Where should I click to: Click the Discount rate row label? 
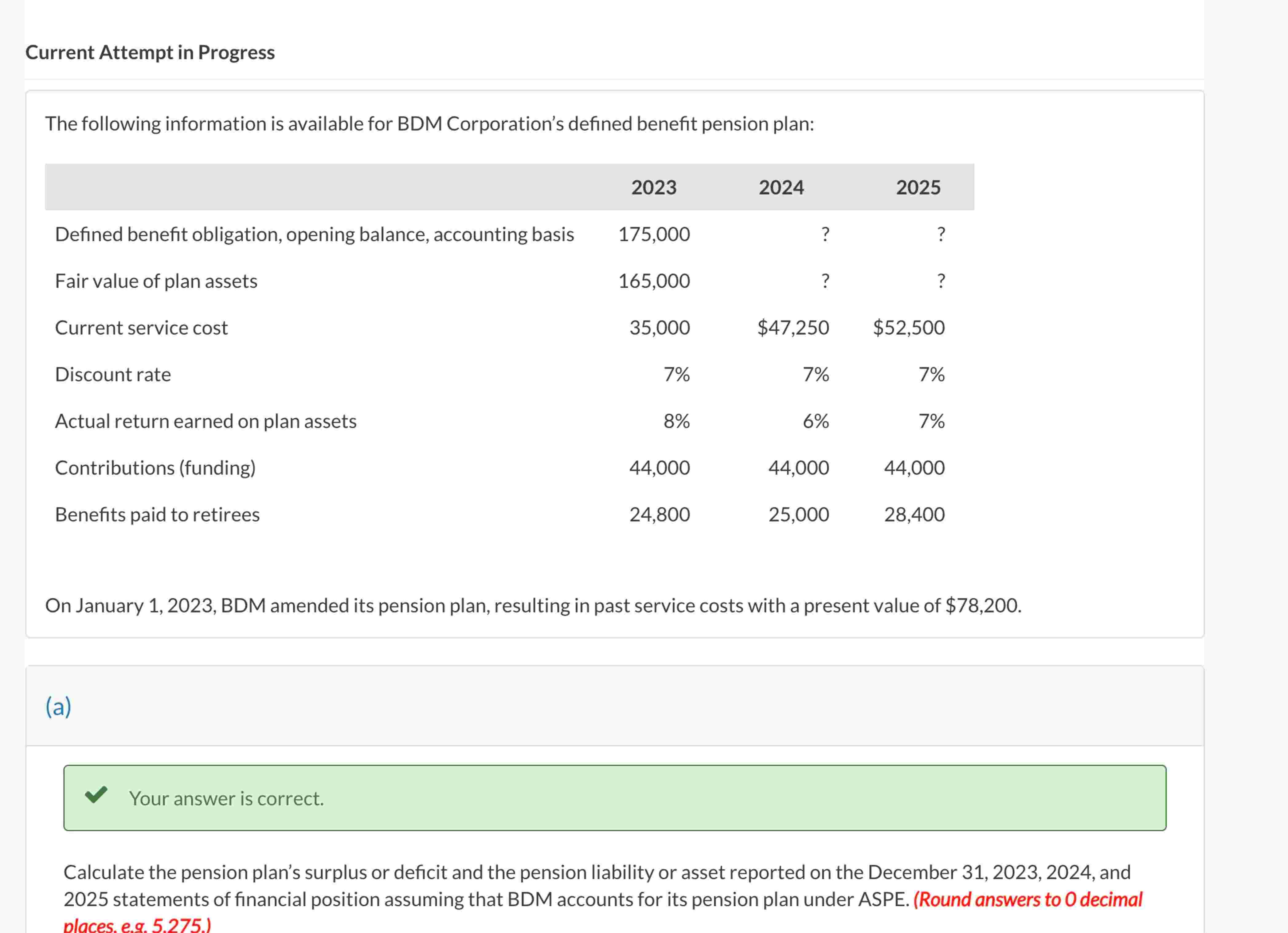point(113,374)
